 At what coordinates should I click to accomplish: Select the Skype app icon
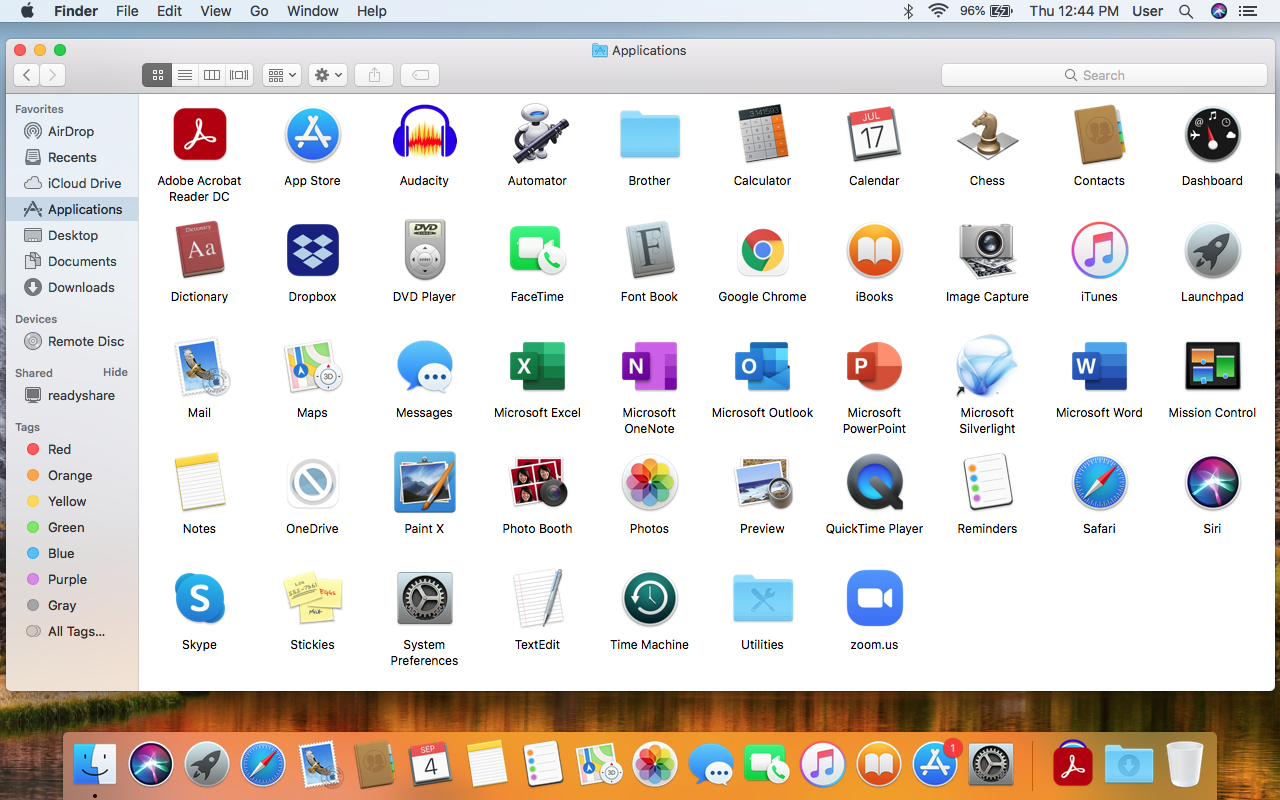(199, 598)
